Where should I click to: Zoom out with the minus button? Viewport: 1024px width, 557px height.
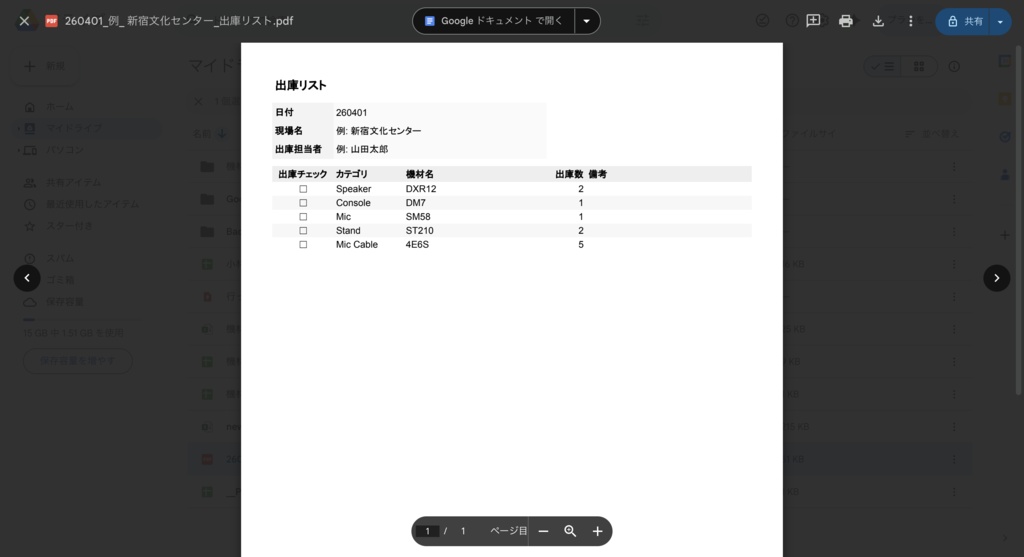543,531
